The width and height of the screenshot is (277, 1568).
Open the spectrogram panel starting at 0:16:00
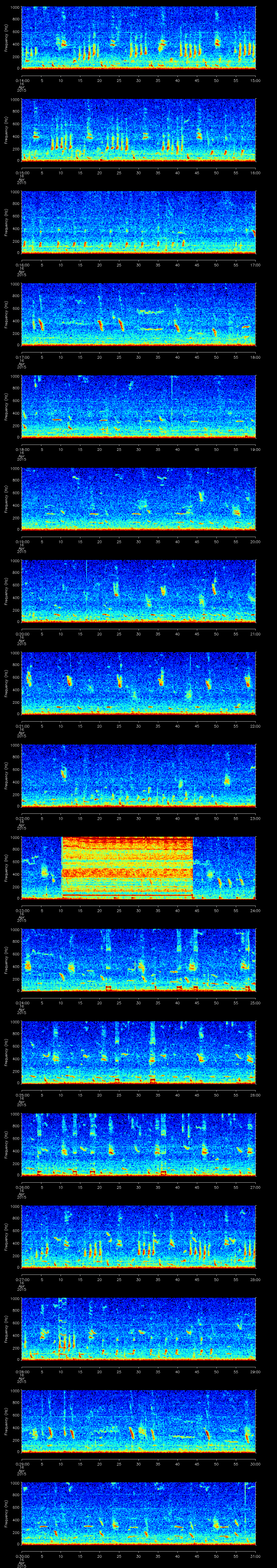click(x=138, y=222)
